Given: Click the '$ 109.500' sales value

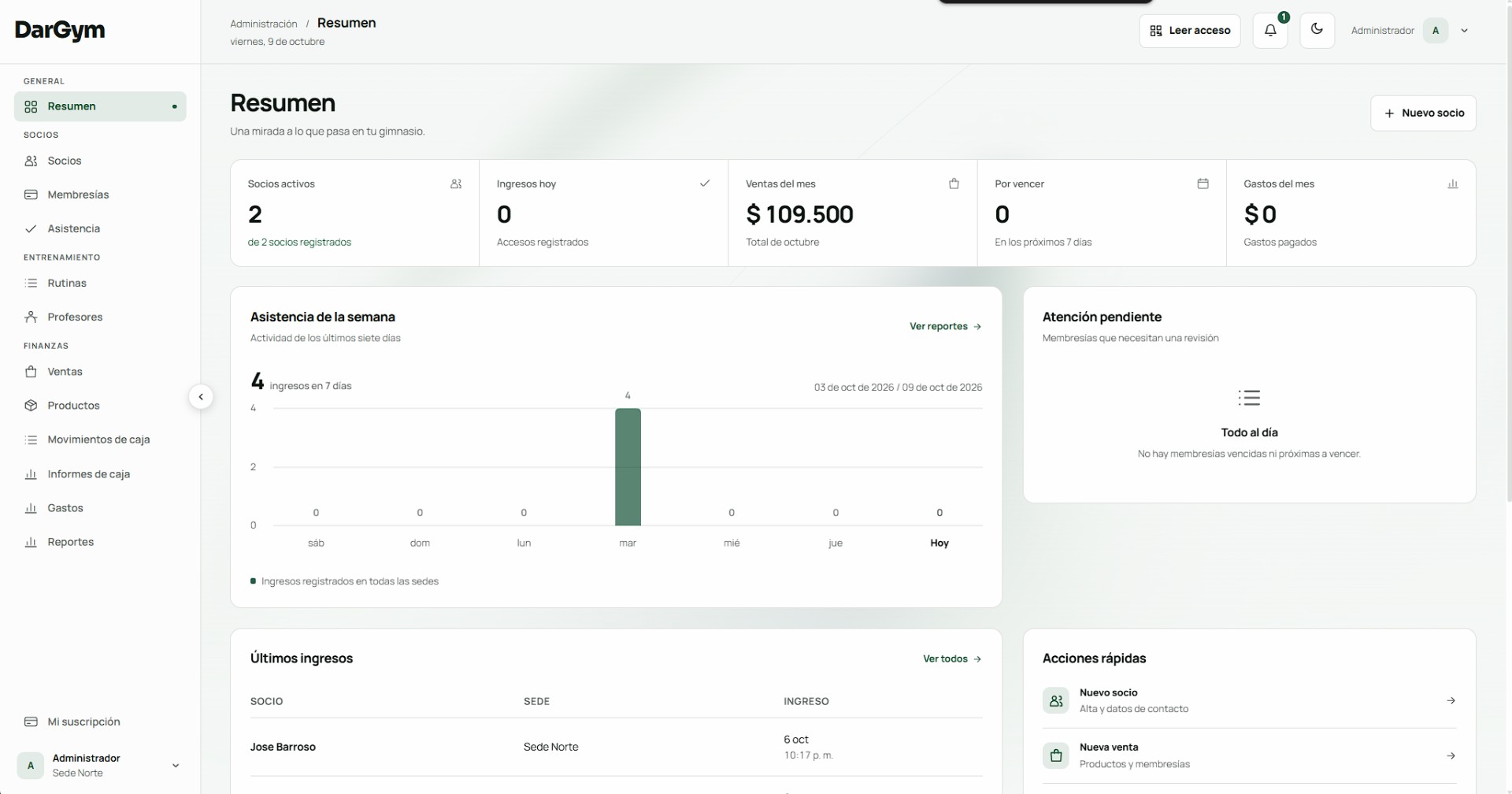Looking at the screenshot, I should 799,214.
